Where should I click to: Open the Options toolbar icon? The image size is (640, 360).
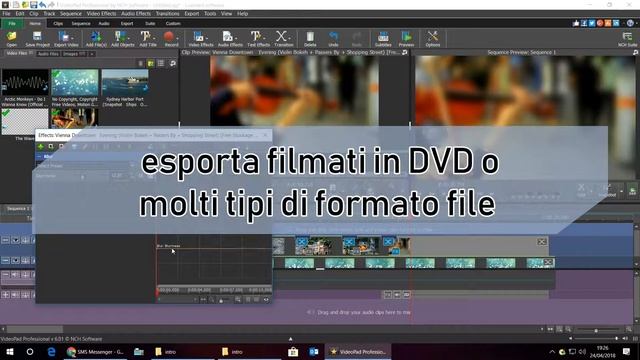433,39
